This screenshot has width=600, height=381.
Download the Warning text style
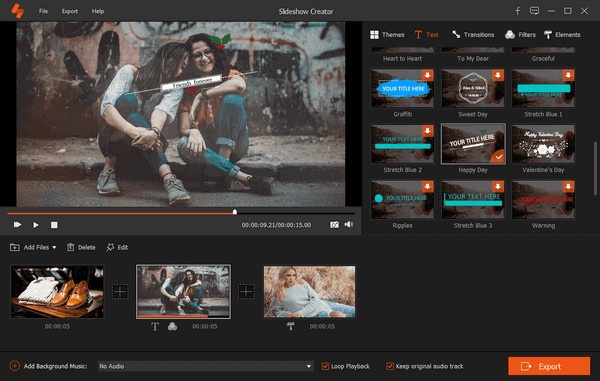click(568, 186)
